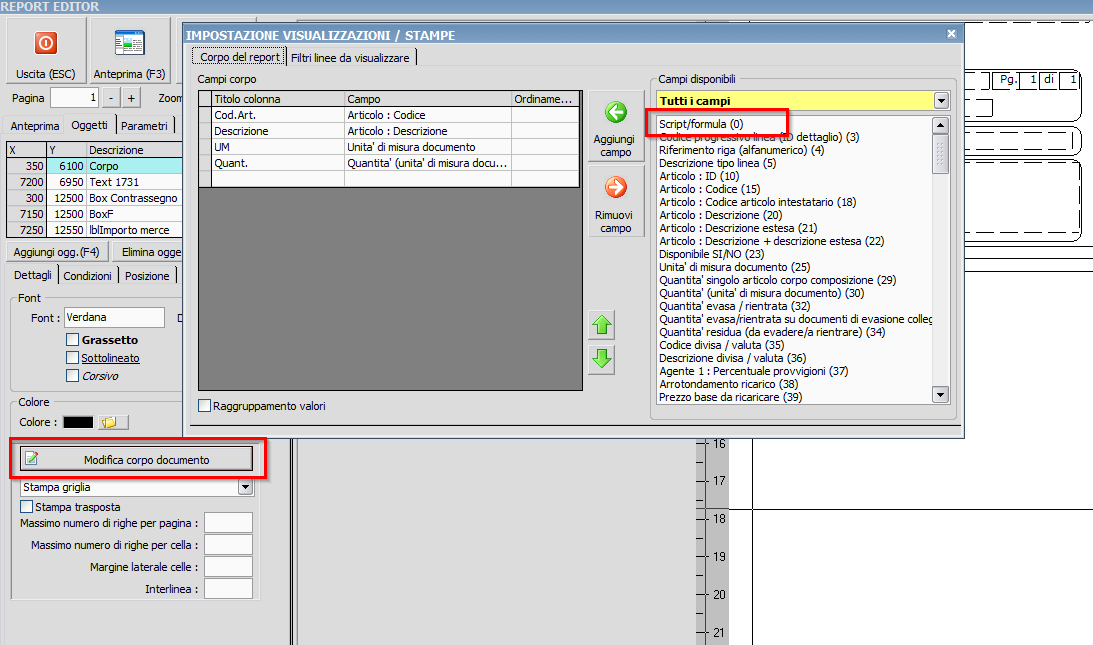Click orange arrow Rimuovi campo icon
1093x645 pixels.
click(x=616, y=188)
